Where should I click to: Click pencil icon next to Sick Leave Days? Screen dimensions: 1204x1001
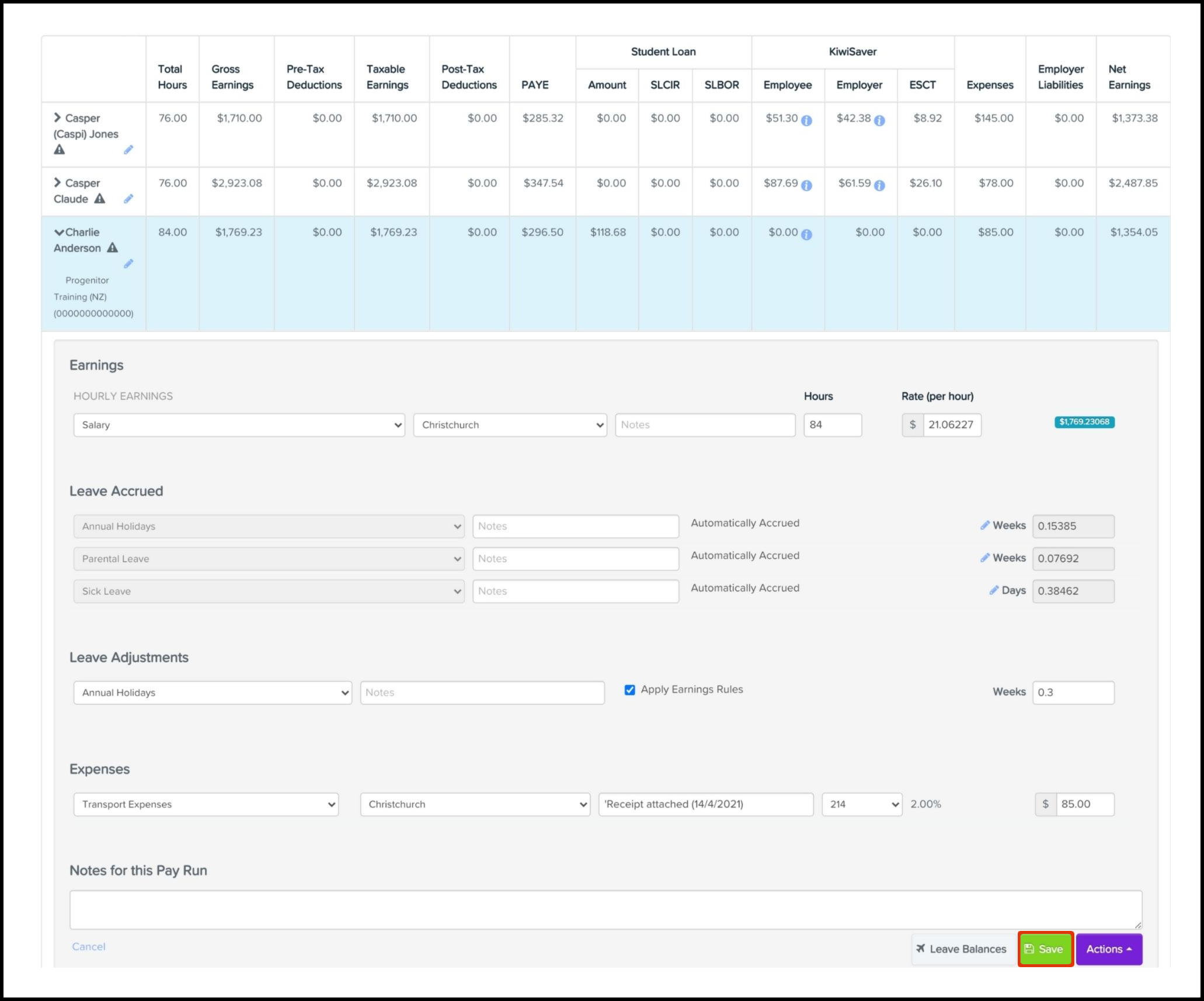point(994,590)
